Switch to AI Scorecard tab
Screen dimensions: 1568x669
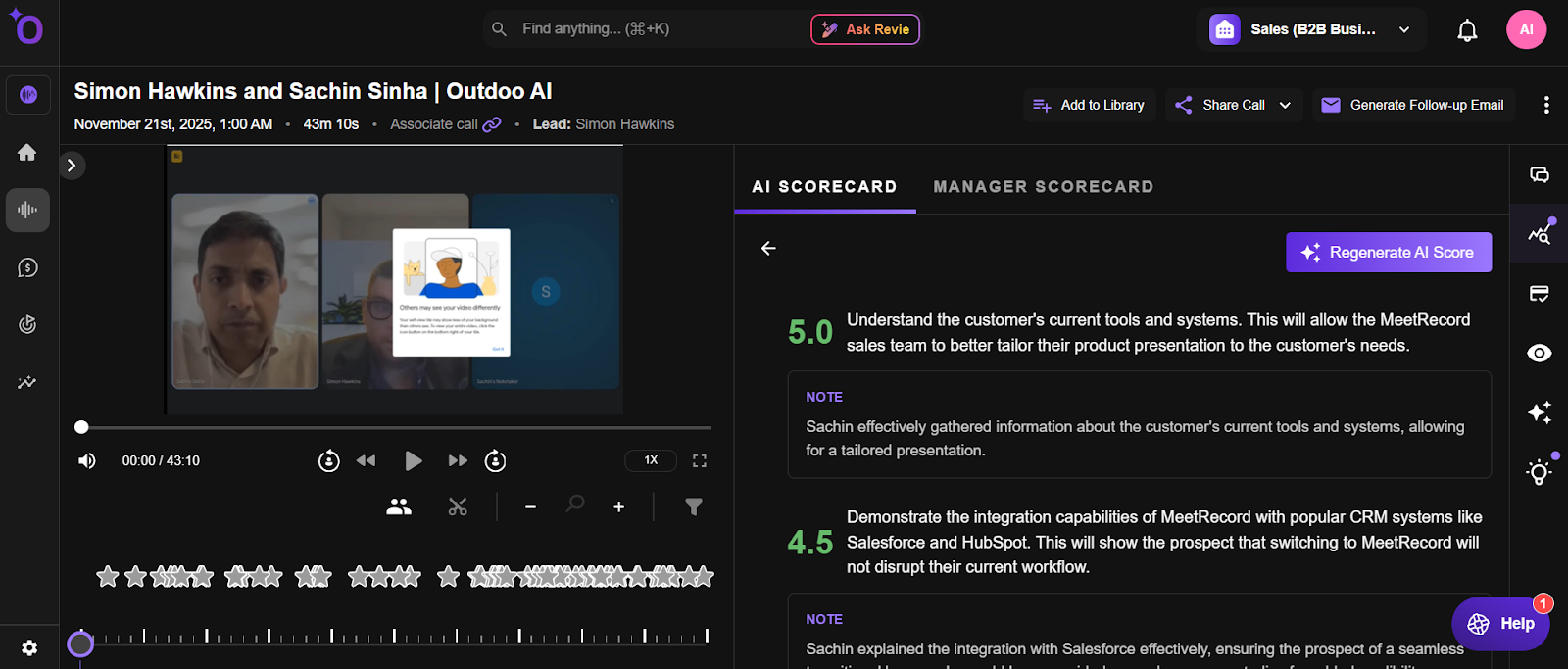(824, 186)
